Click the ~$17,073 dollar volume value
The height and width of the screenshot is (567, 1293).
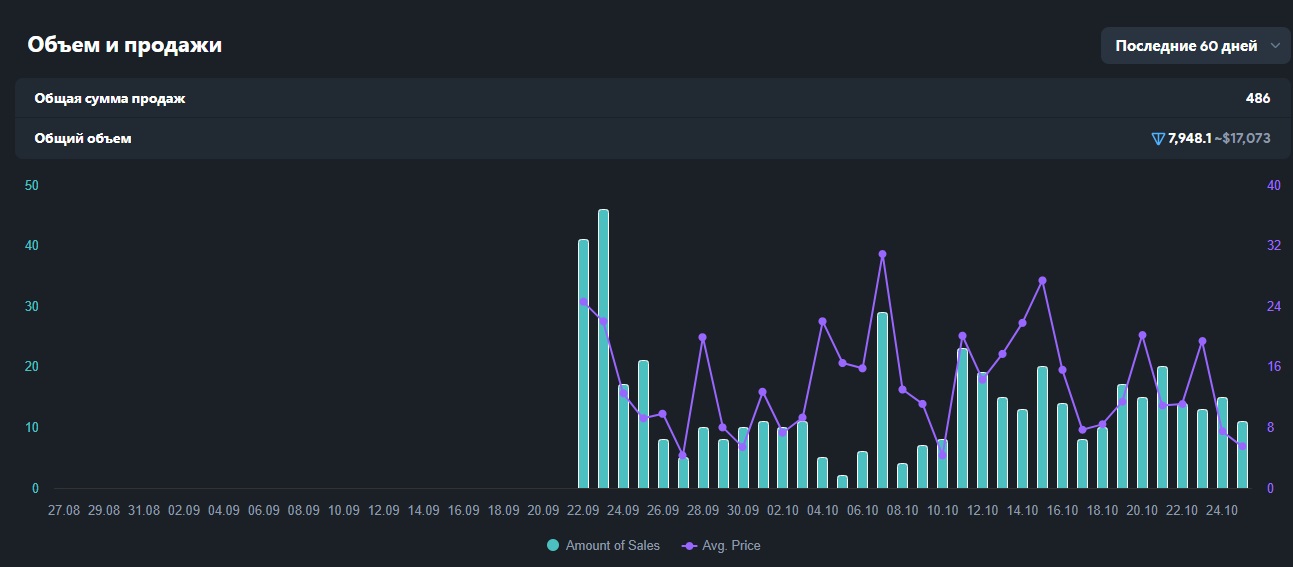(x=1242, y=139)
